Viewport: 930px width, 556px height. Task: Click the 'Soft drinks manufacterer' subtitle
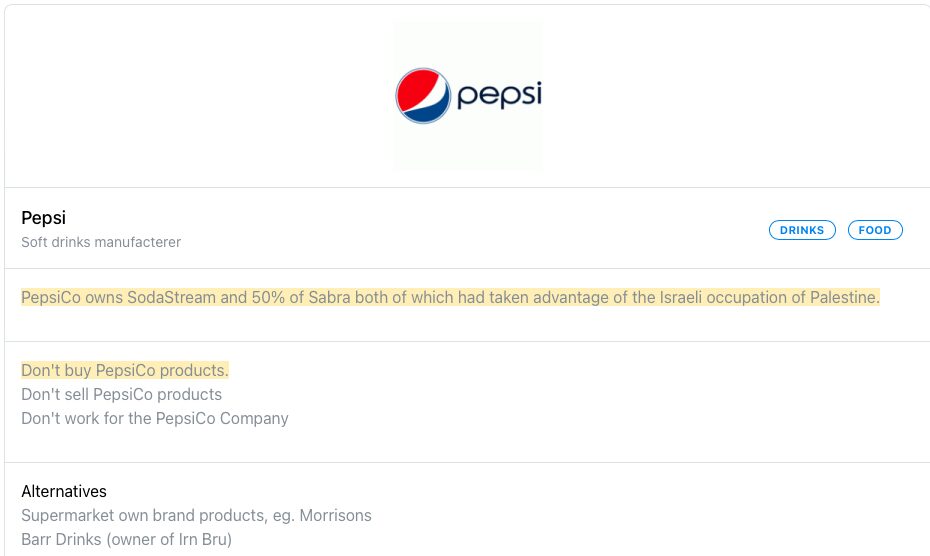tap(101, 242)
